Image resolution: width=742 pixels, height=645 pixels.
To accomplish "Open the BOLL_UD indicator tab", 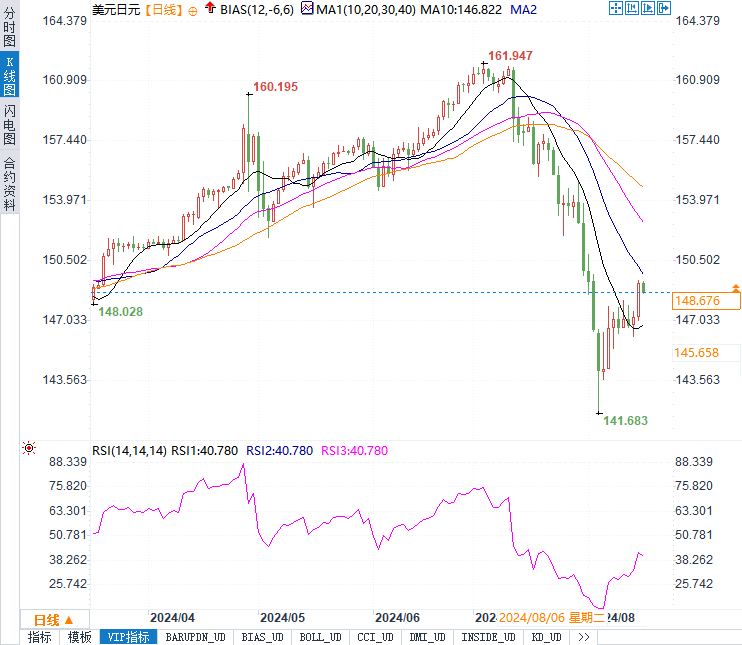I will (x=320, y=637).
